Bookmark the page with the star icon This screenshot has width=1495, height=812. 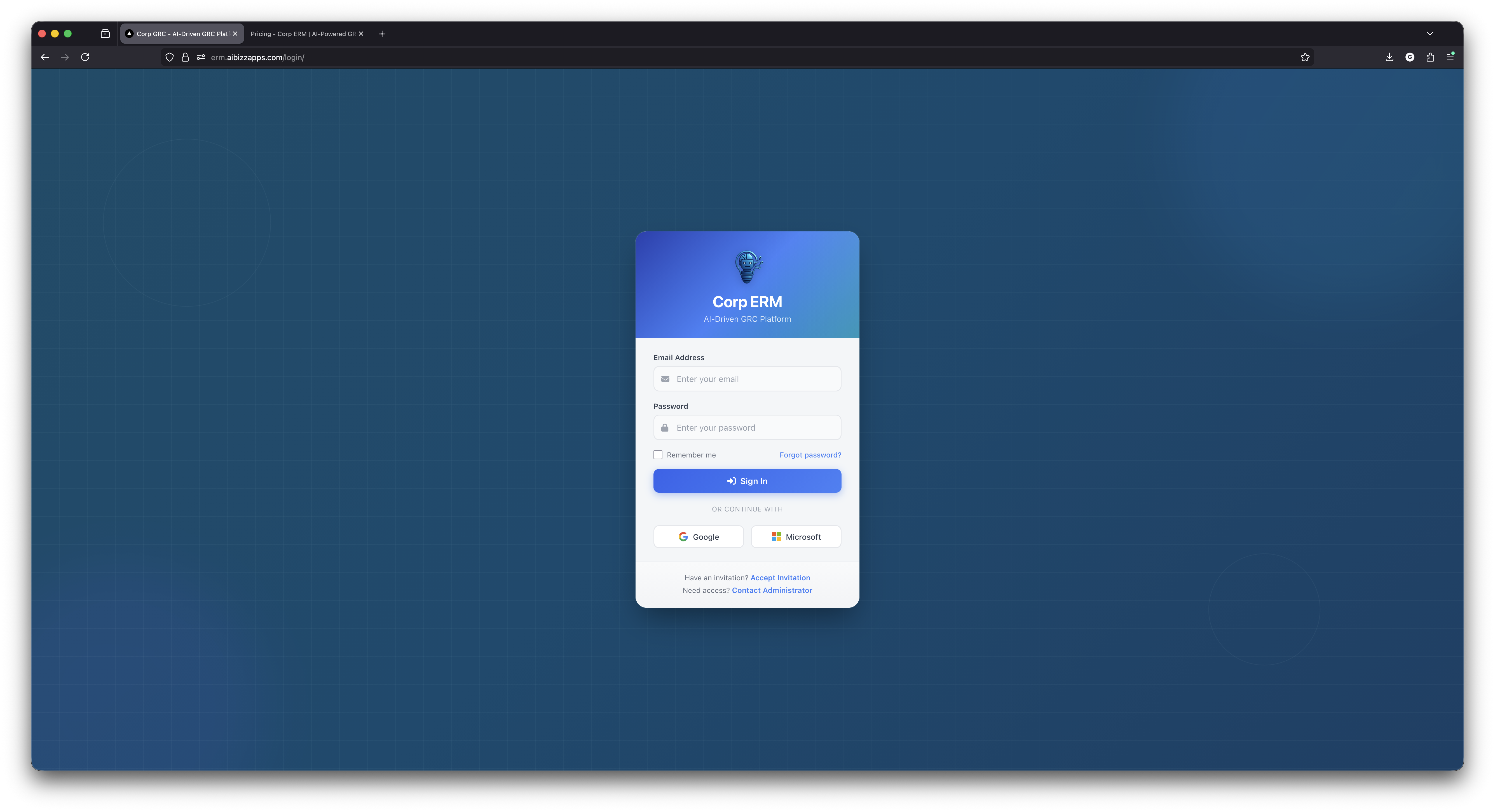click(1305, 57)
